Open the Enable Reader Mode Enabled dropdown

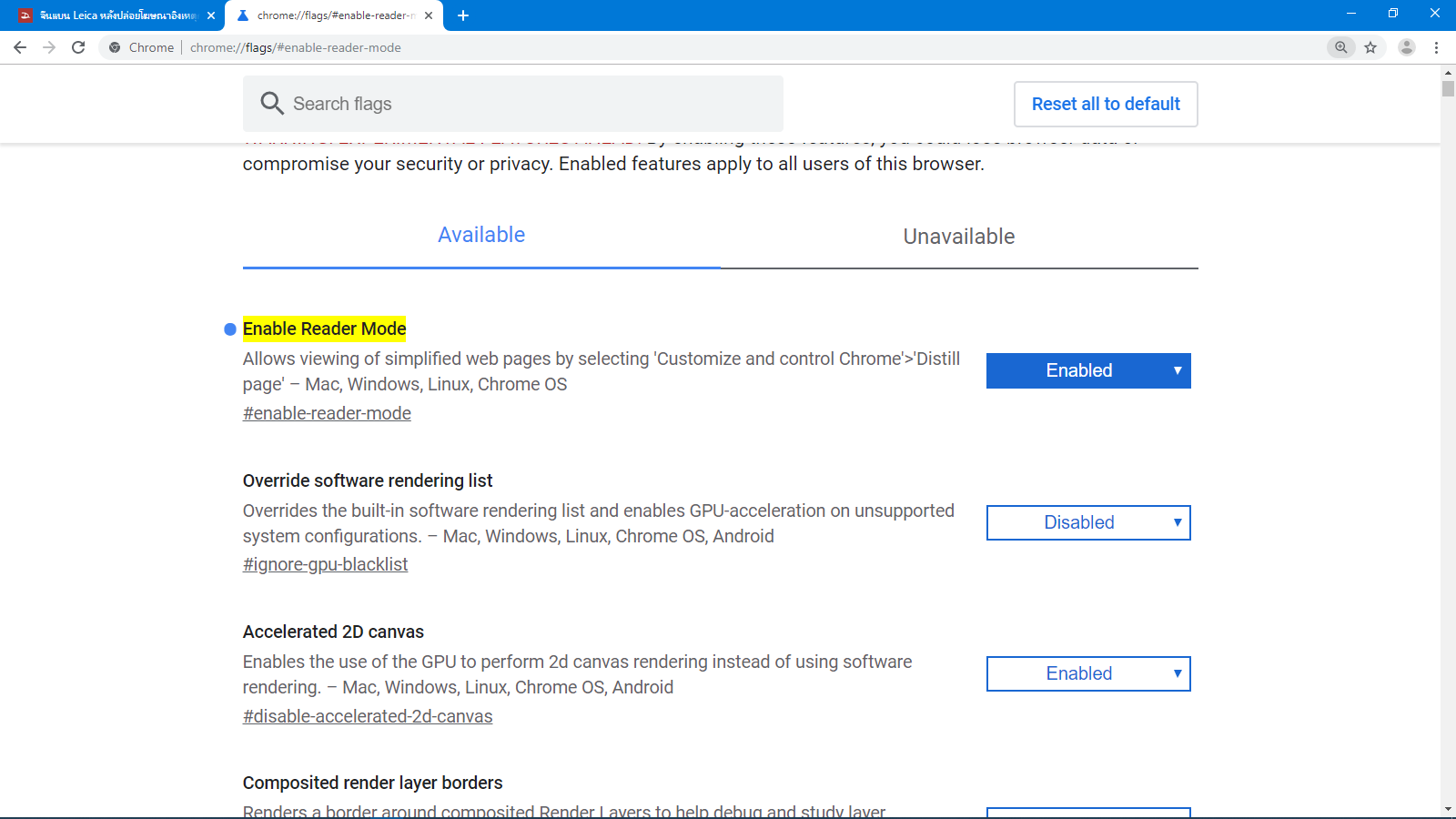[x=1088, y=370]
